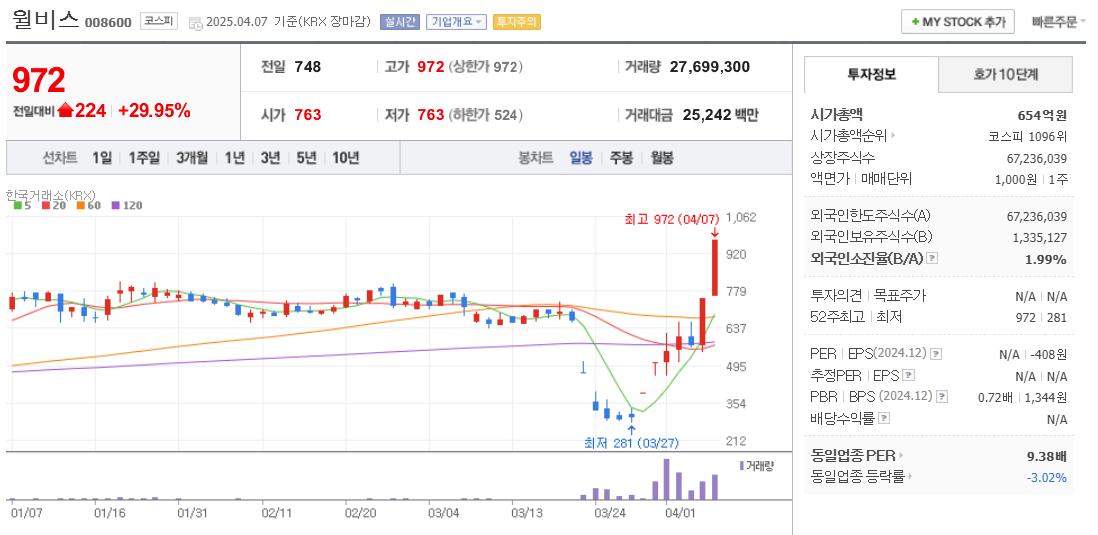The width and height of the screenshot is (1098, 535).
Task: Click the red up-arrow icon before 224
Action: click(x=66, y=110)
